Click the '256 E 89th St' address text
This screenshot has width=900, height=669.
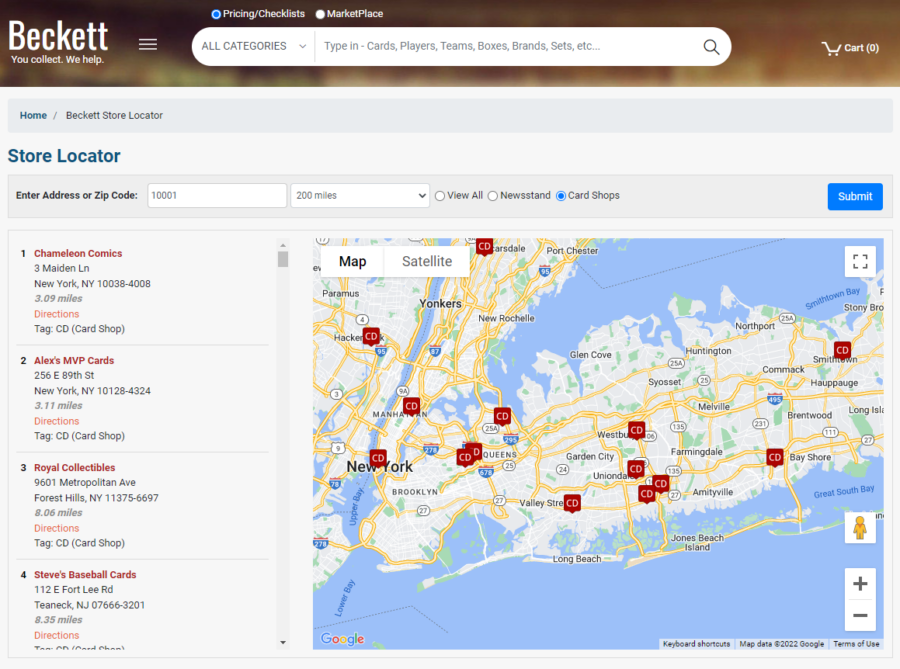click(x=64, y=375)
